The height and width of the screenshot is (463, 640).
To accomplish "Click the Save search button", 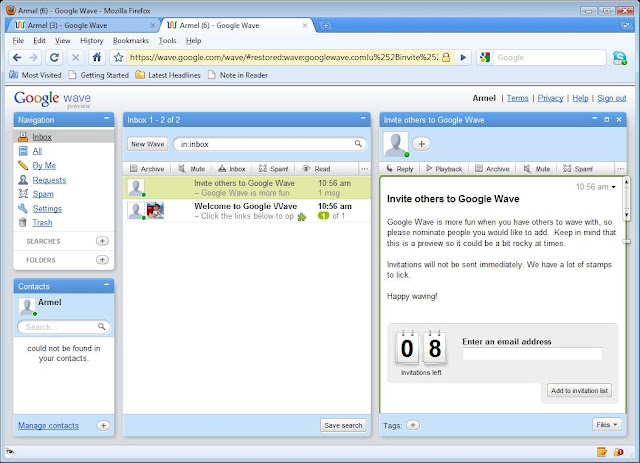I will (343, 425).
